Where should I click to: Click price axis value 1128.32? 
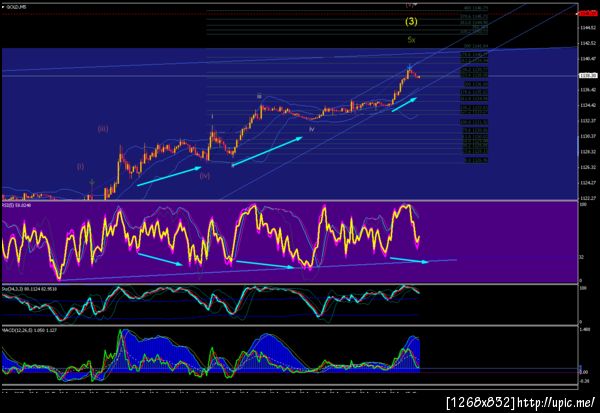[588, 152]
